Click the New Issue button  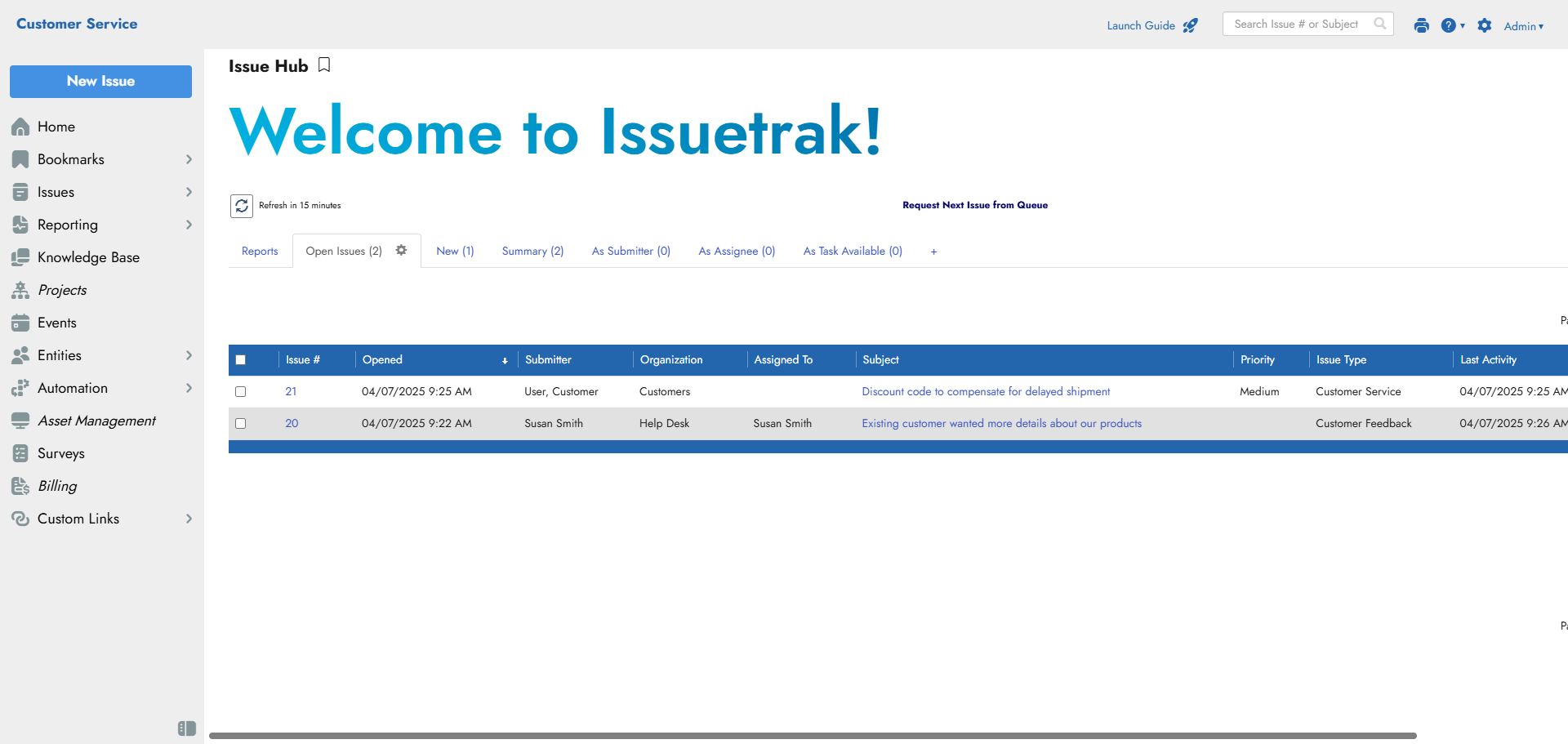100,82
